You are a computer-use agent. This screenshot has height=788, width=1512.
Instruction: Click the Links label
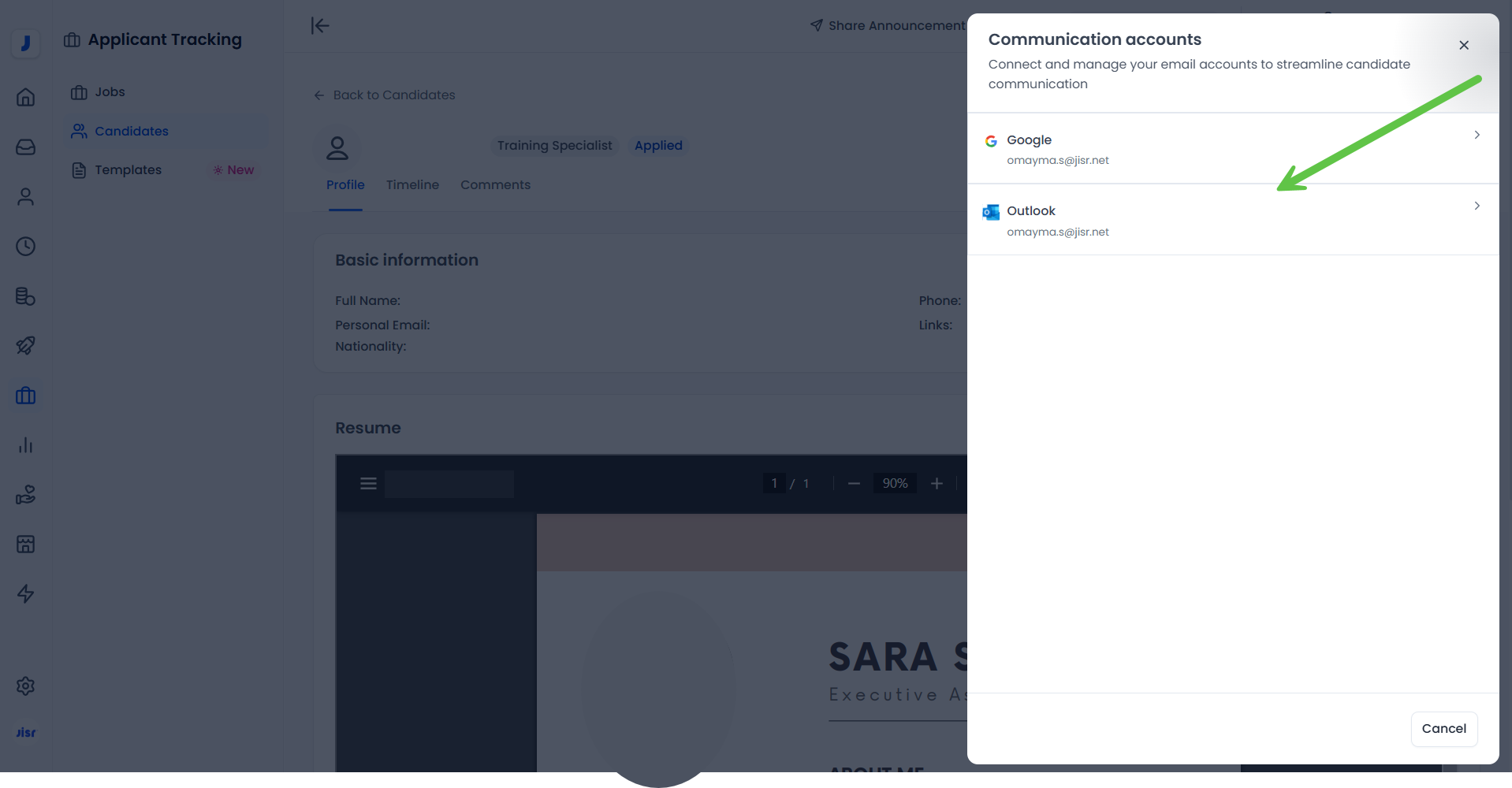(935, 325)
